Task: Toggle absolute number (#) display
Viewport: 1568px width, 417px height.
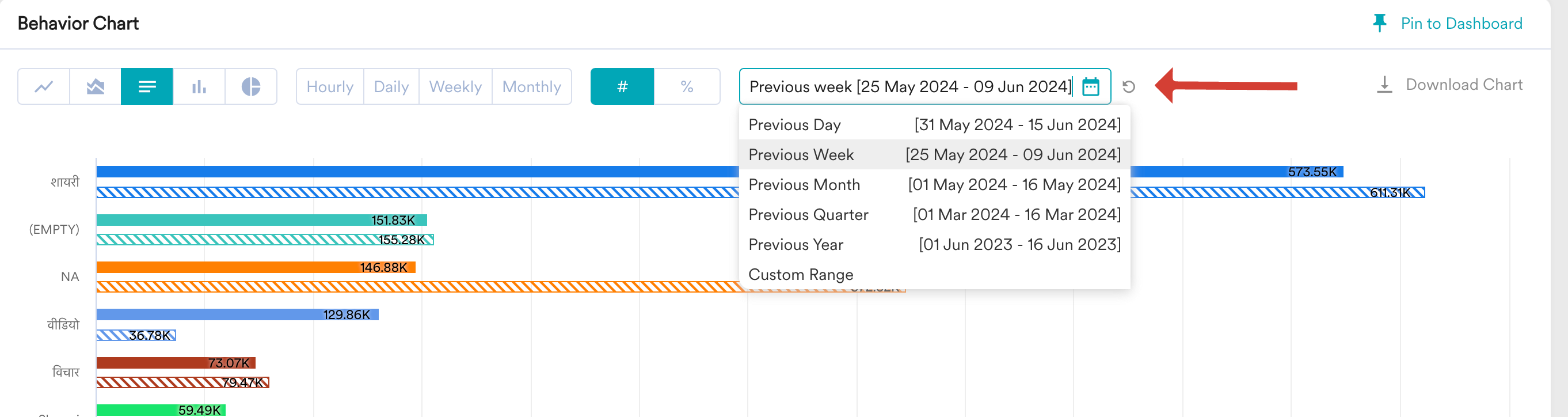Action: pyautogui.click(x=622, y=86)
